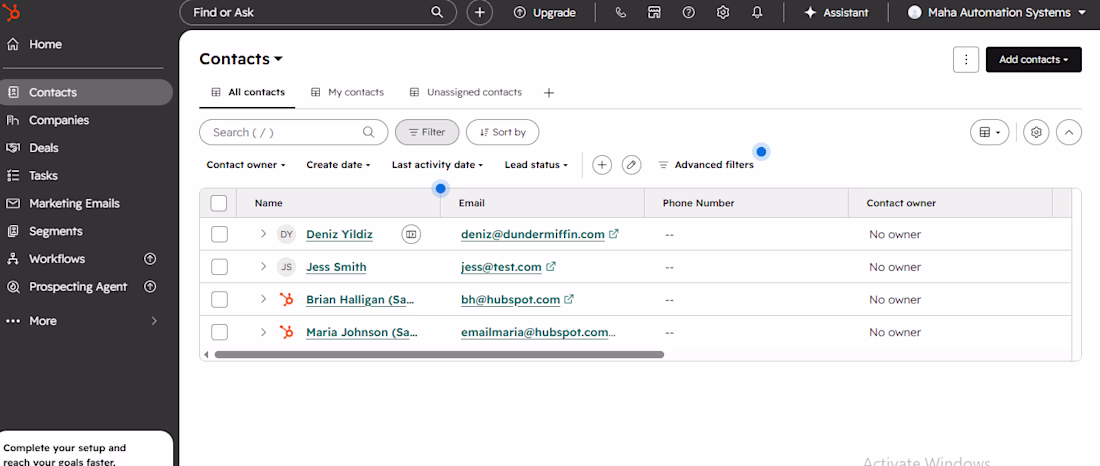Viewport: 1100px width, 466px height.
Task: Click the HubSpot sprocket logo
Action: point(13,13)
